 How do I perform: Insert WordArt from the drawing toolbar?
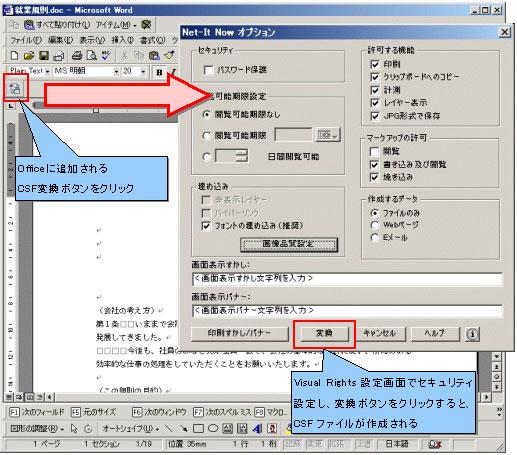[x=257, y=428]
